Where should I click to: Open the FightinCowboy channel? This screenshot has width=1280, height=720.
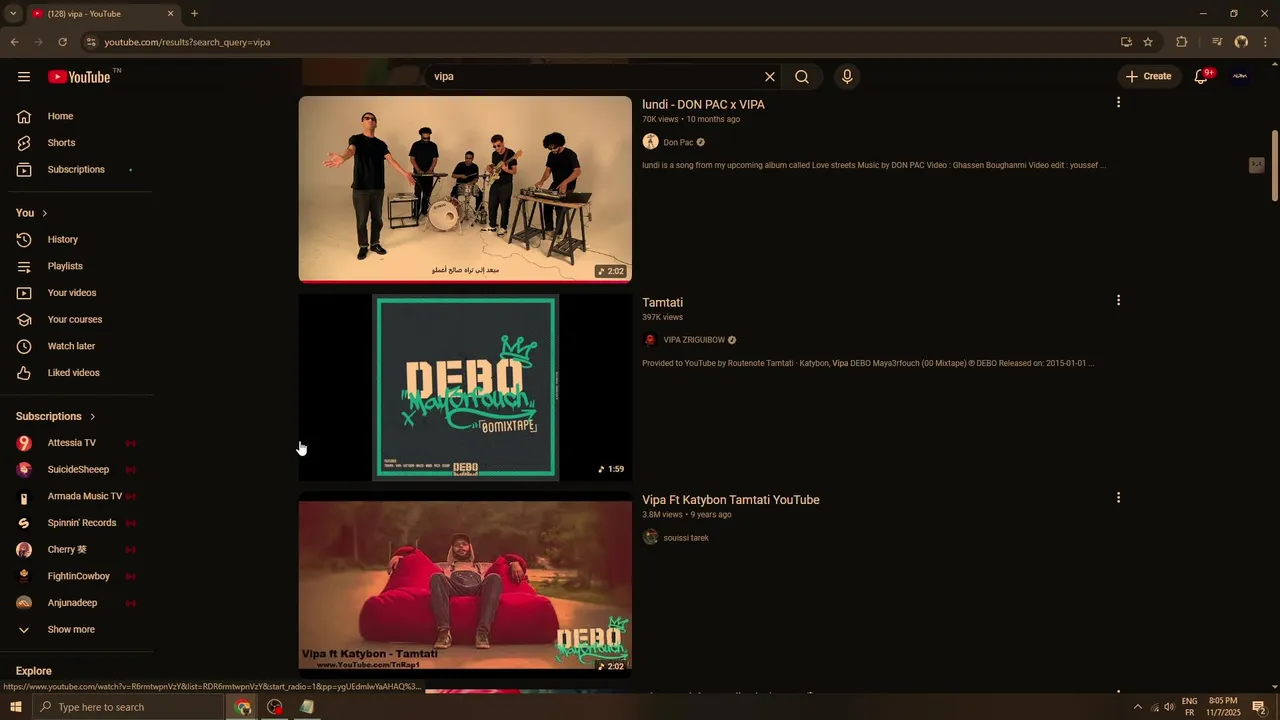(x=76, y=576)
